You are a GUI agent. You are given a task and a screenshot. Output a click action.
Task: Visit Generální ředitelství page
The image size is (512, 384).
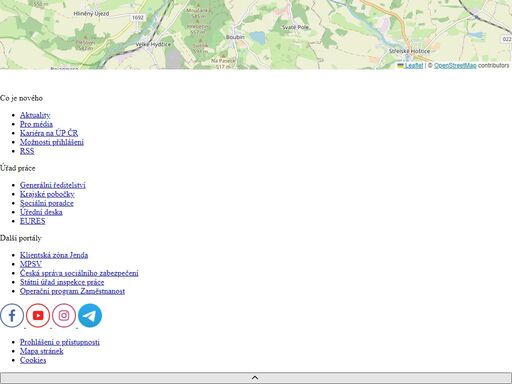pyautogui.click(x=53, y=185)
